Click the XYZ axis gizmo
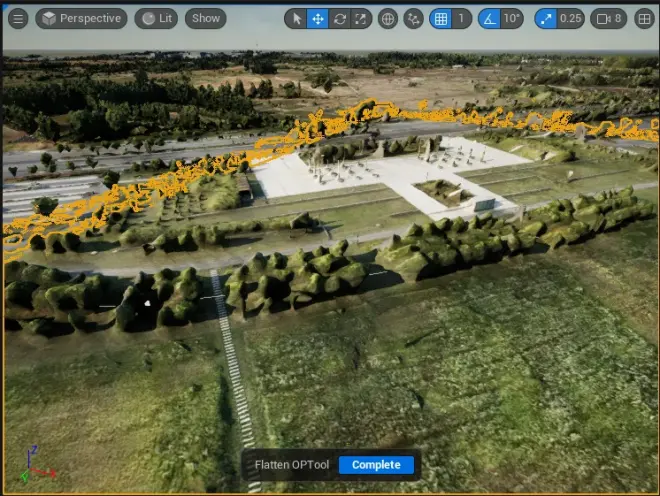Viewport: 660px width, 496px height. [36, 465]
